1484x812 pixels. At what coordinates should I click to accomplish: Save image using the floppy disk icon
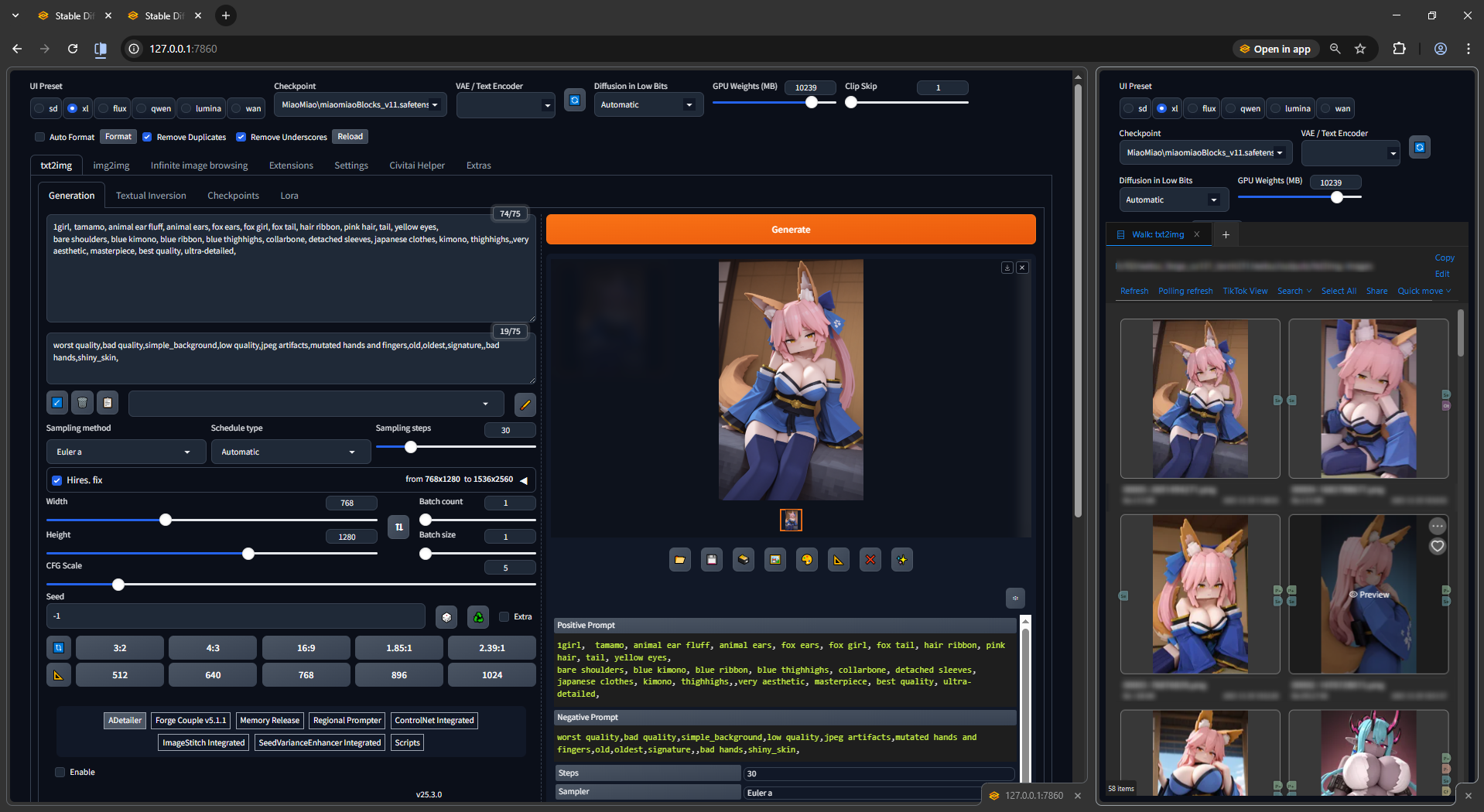point(712,560)
